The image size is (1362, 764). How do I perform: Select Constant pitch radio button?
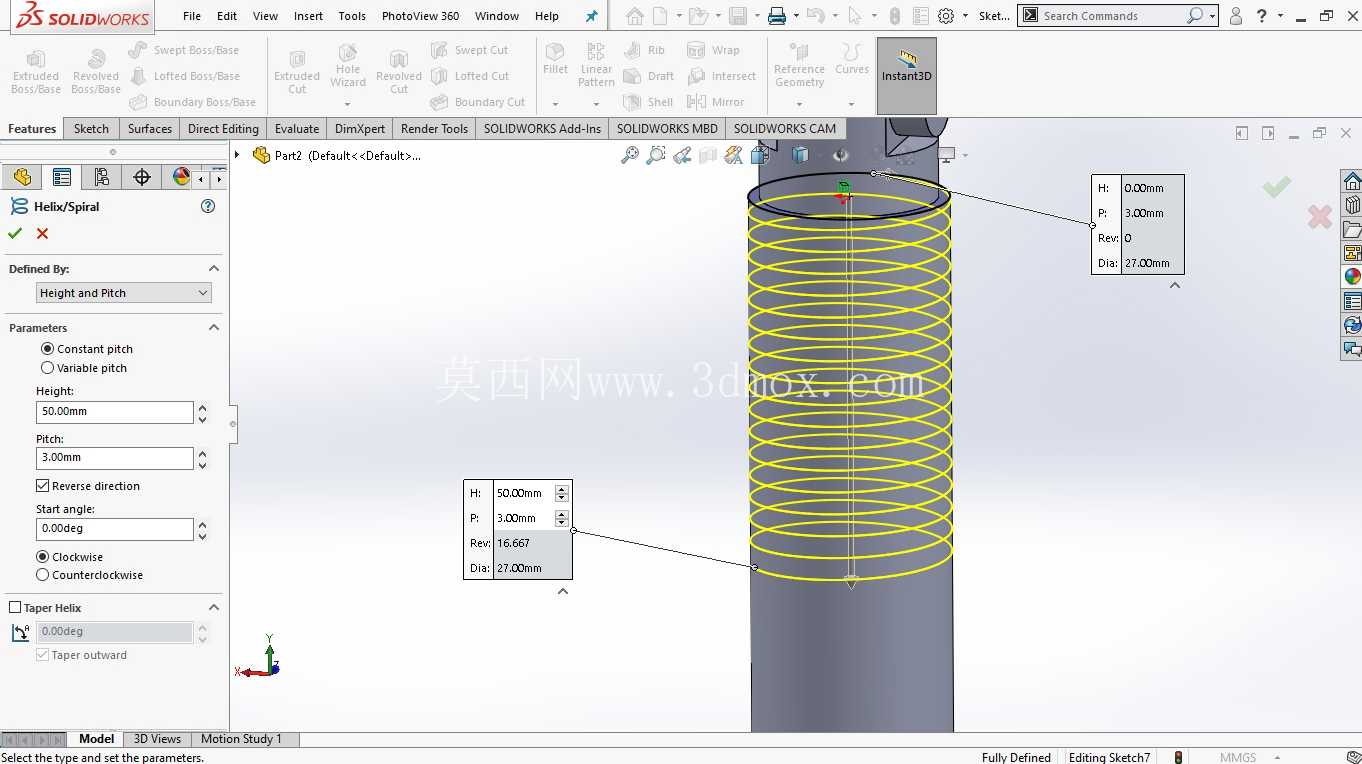click(47, 349)
